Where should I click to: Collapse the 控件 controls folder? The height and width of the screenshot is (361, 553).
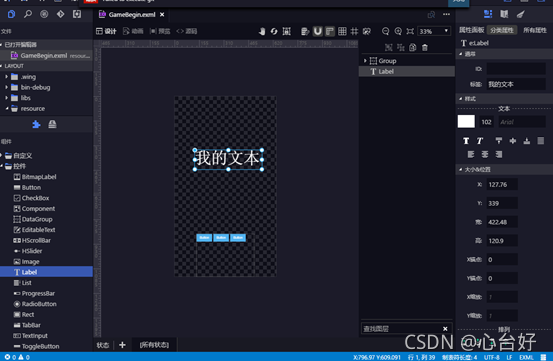click(2, 166)
